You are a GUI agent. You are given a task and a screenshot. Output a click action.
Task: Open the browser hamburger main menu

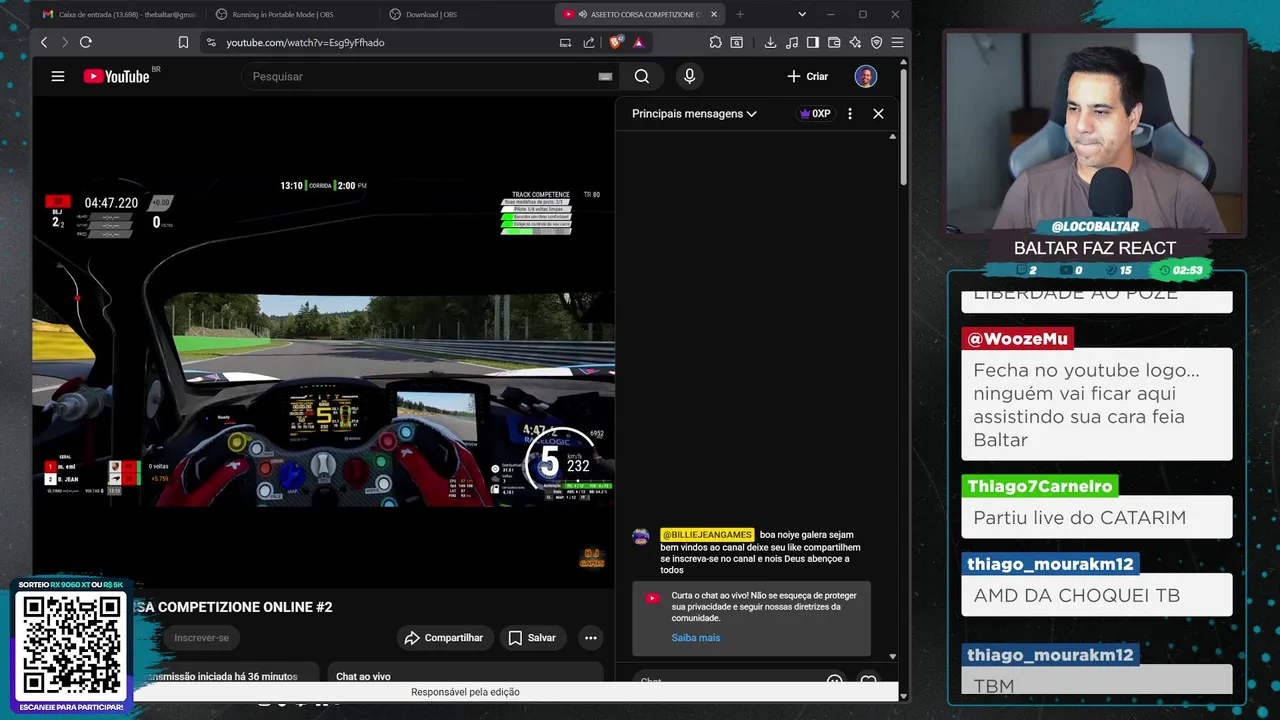(897, 42)
